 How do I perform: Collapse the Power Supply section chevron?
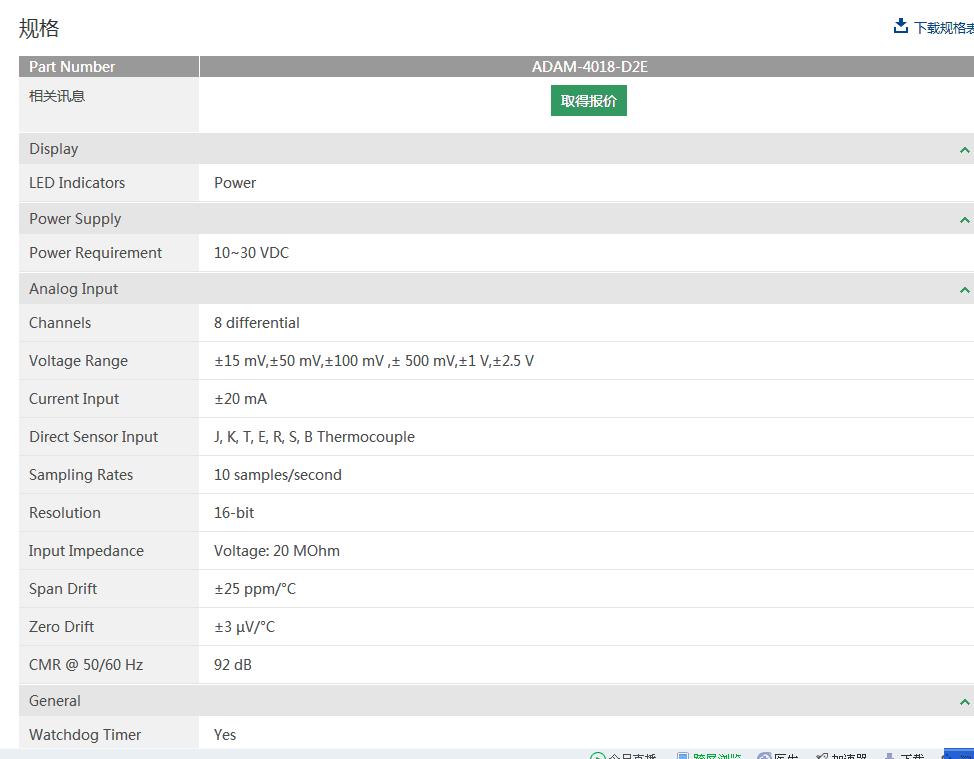pyautogui.click(x=964, y=220)
